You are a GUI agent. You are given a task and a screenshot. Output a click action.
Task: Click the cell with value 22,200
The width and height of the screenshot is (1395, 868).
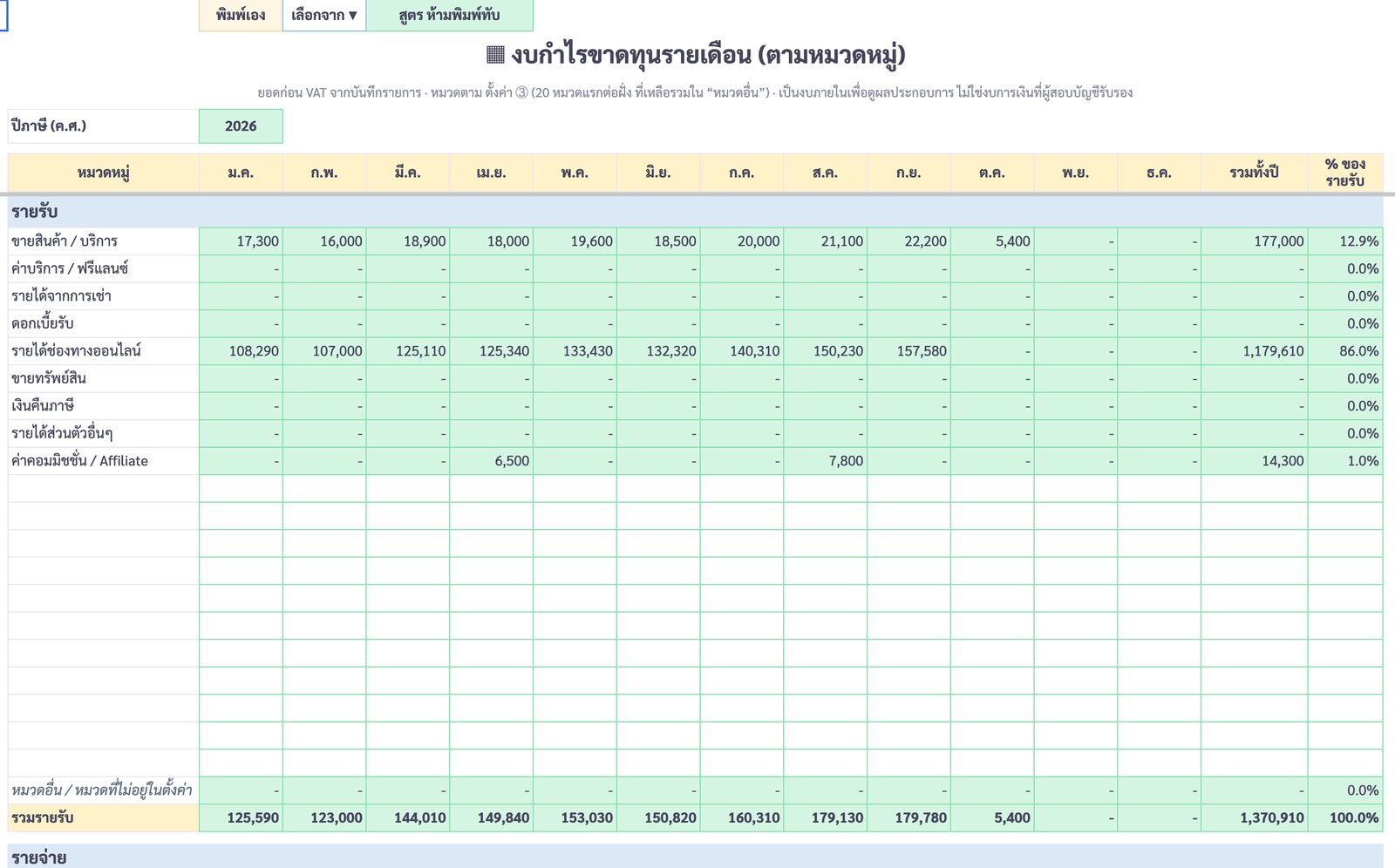[908, 241]
